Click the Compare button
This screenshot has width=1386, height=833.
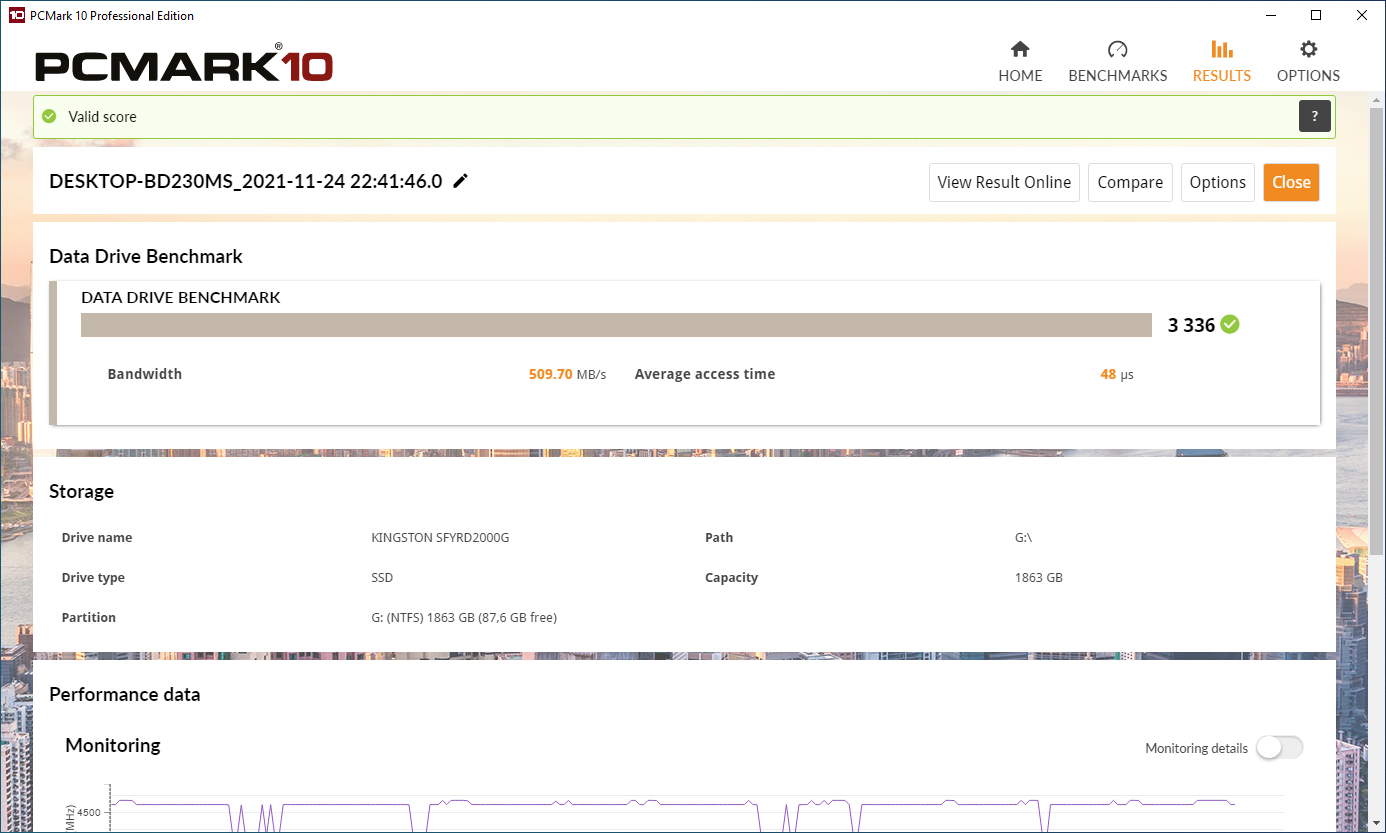pyautogui.click(x=1130, y=182)
